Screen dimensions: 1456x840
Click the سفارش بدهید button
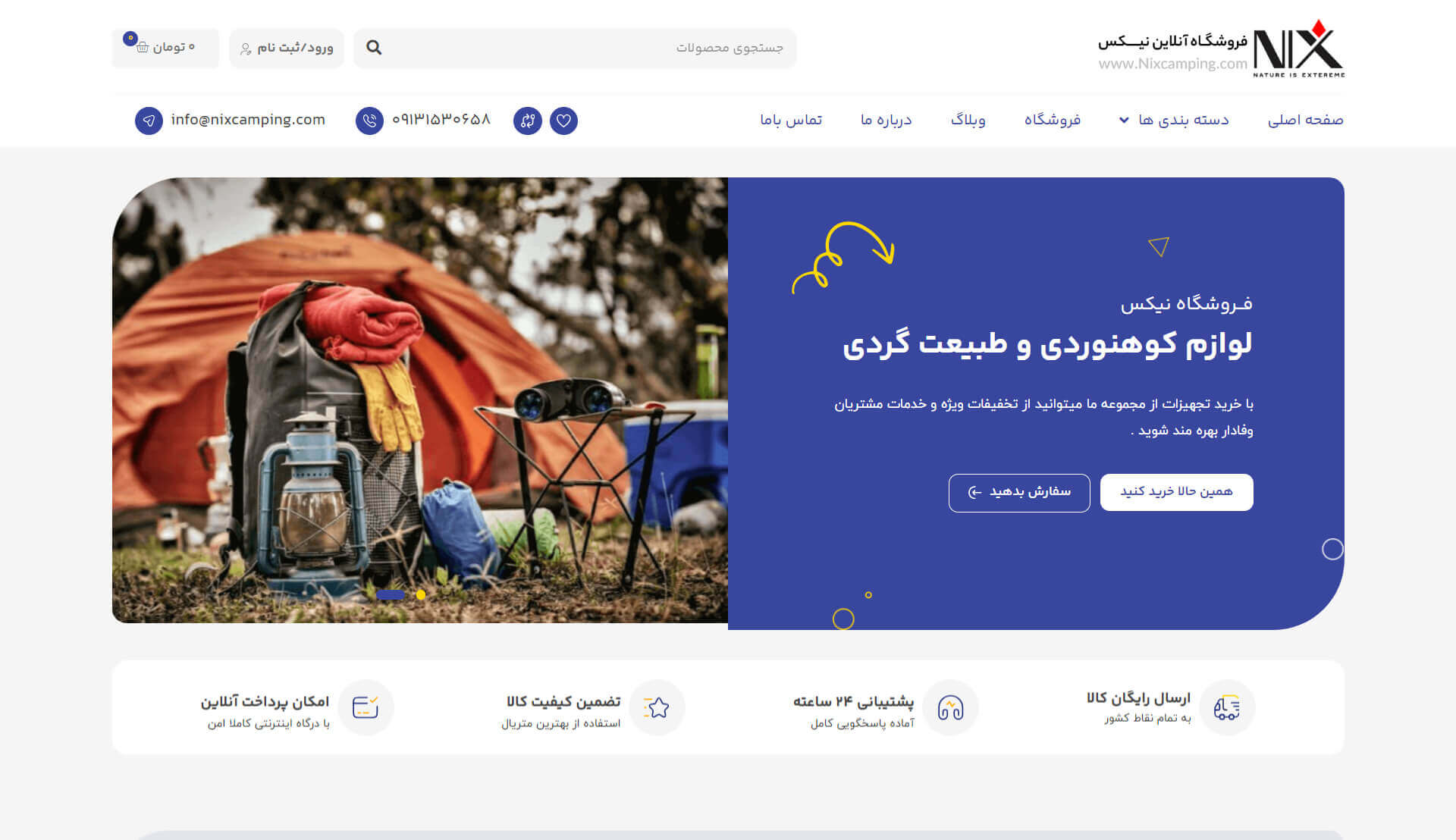tap(1019, 493)
